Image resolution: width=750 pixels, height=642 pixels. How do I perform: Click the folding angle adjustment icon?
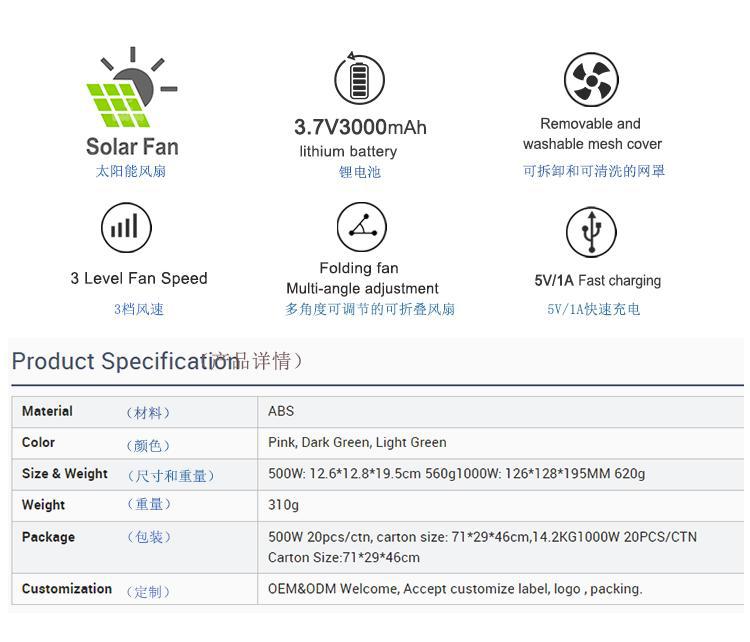[x=360, y=227]
